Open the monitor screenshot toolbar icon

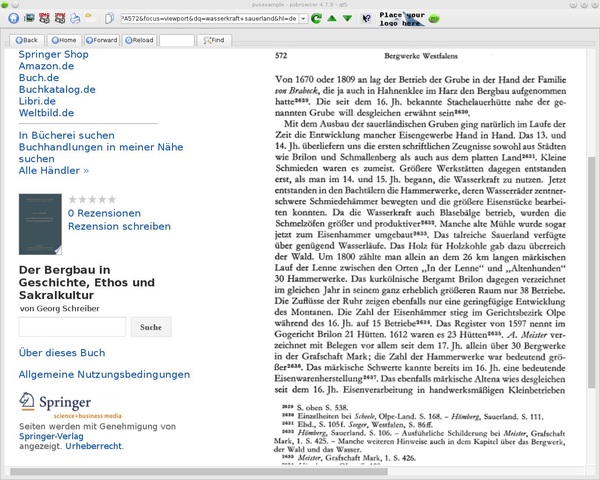29,18
